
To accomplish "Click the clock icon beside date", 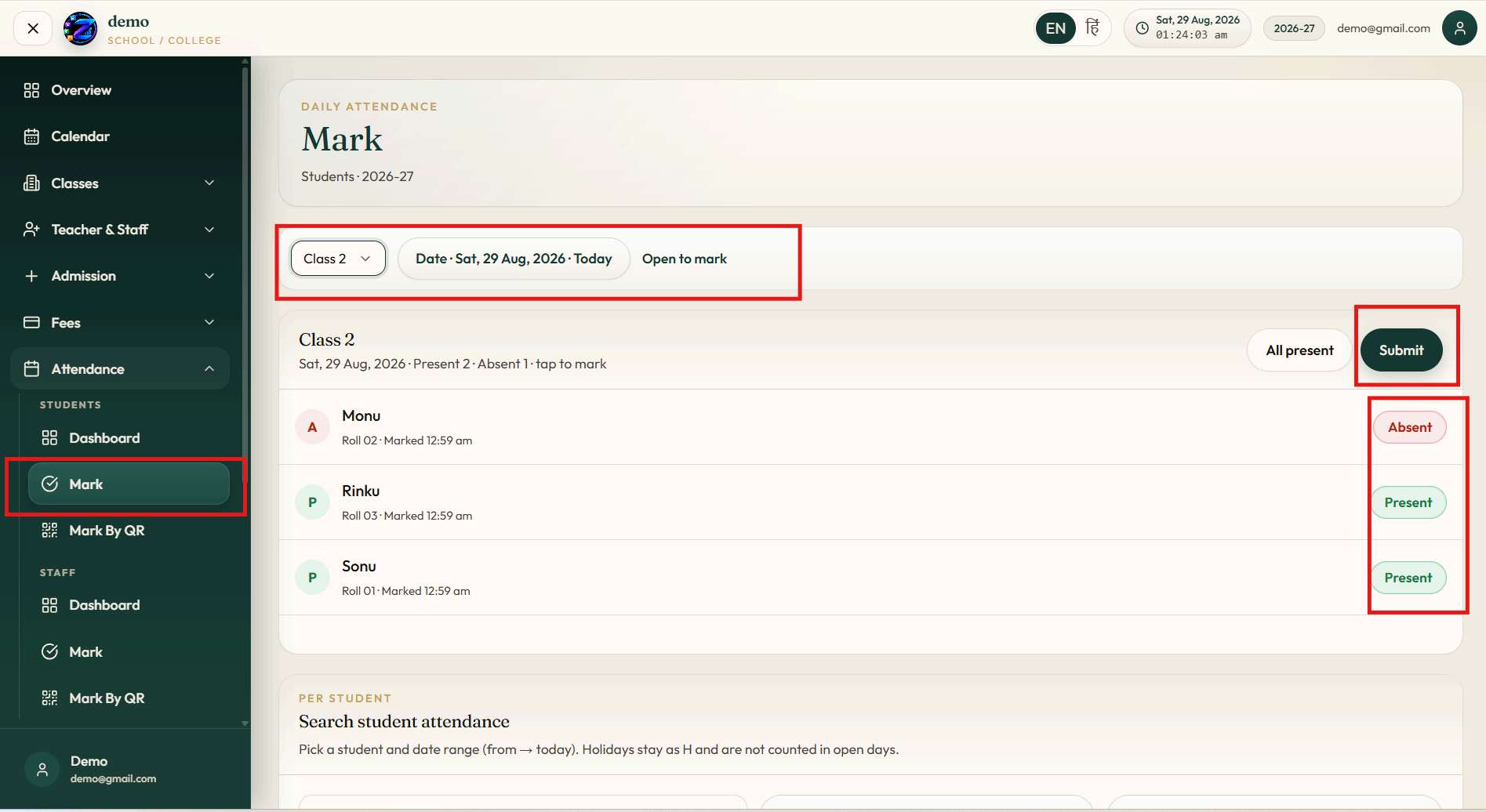I will (x=1143, y=28).
